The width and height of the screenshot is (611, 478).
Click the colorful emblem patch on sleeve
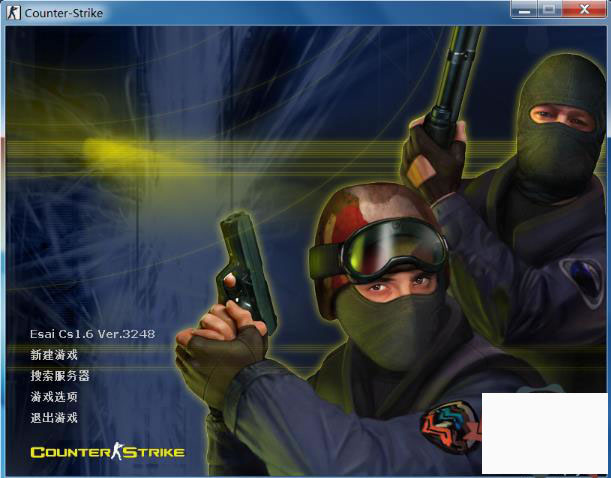point(449,427)
